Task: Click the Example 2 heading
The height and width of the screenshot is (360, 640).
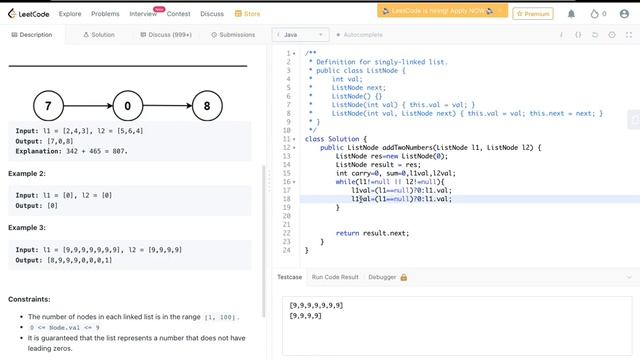Action: [x=27, y=173]
